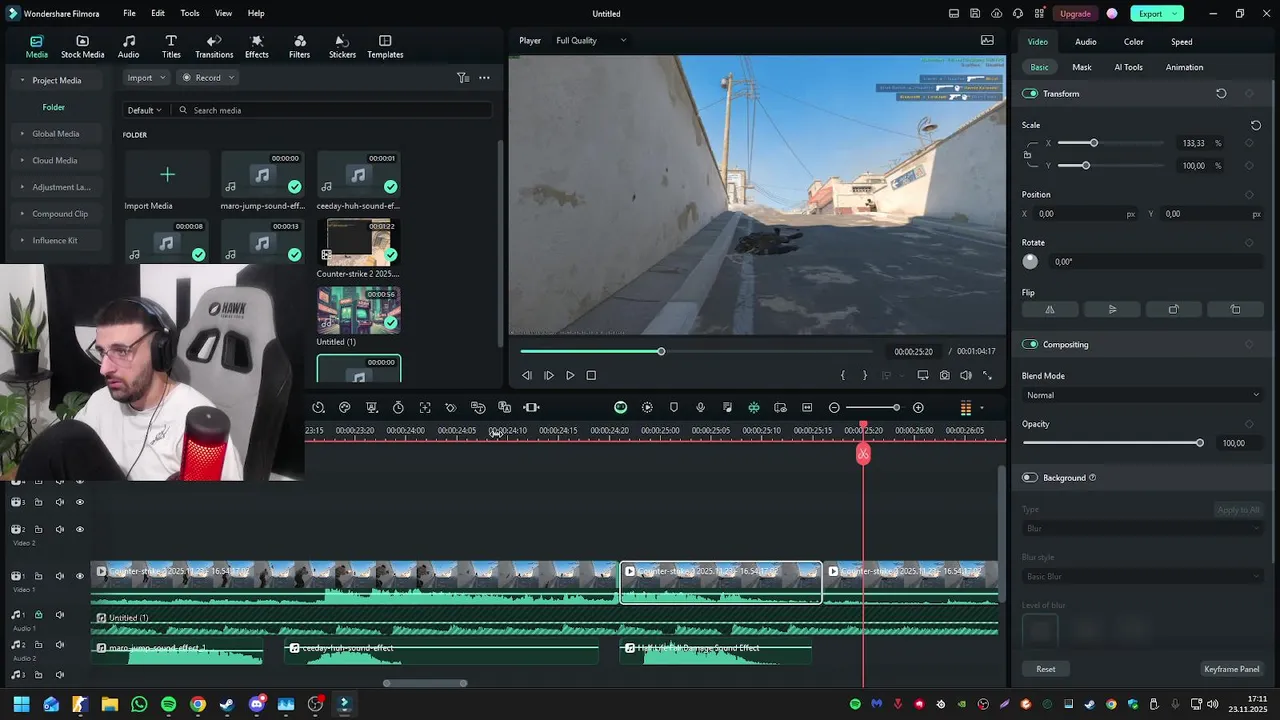
Task: Open the Keyframe Panel
Action: (x=1231, y=669)
